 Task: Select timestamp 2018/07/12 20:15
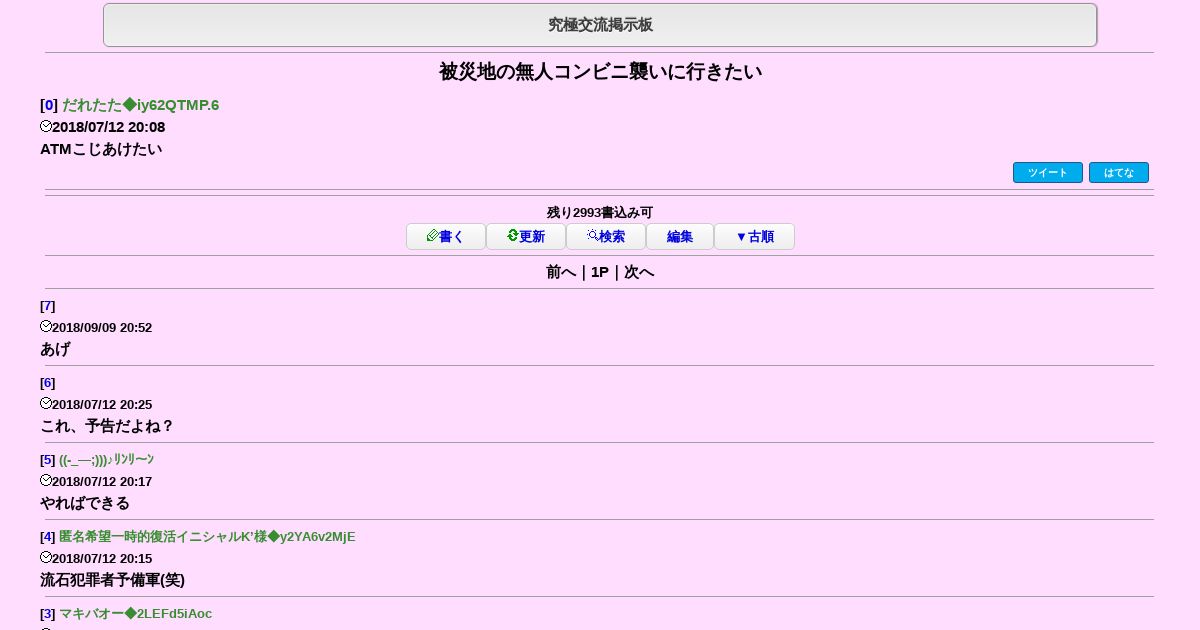pos(102,558)
